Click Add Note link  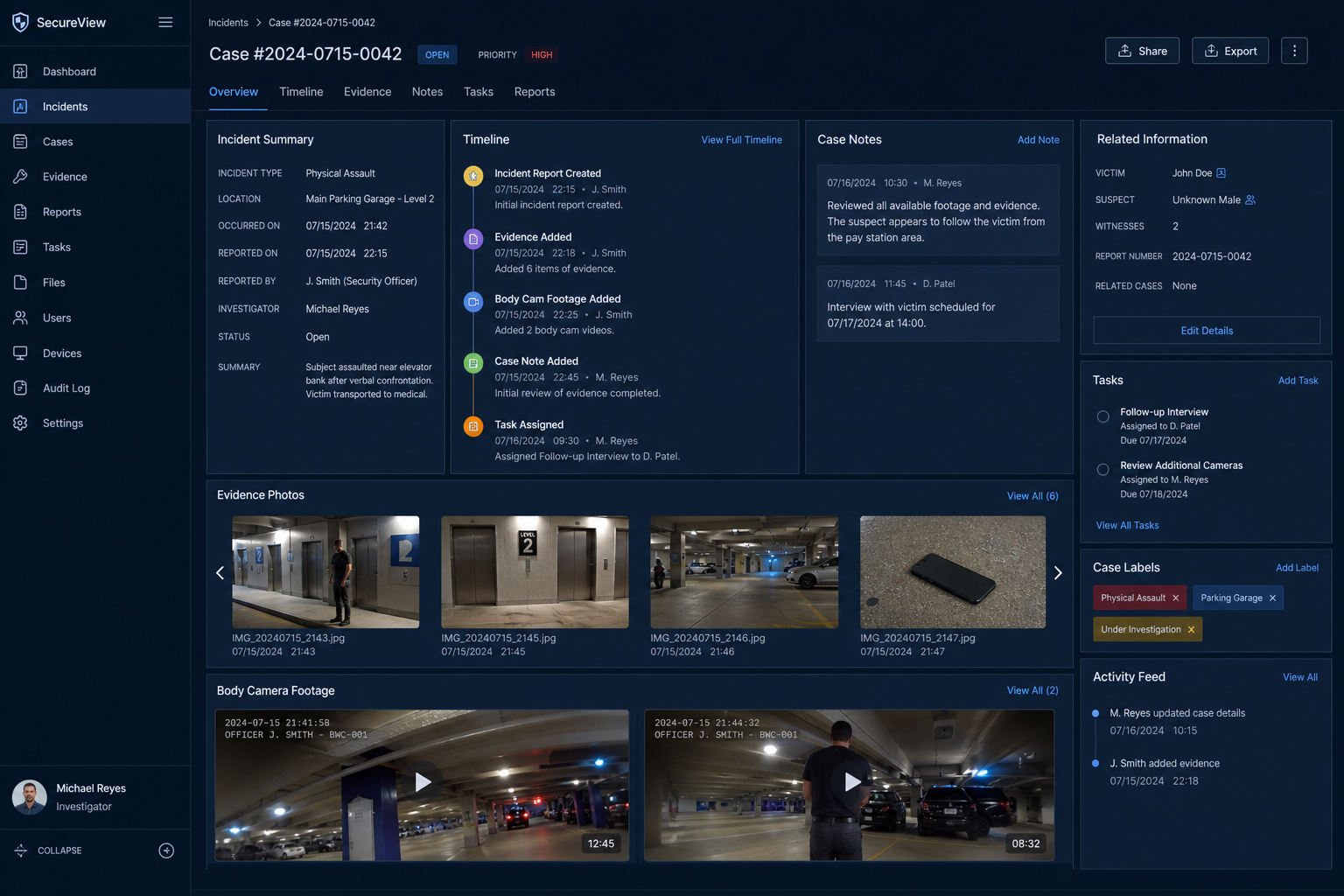[x=1039, y=140]
